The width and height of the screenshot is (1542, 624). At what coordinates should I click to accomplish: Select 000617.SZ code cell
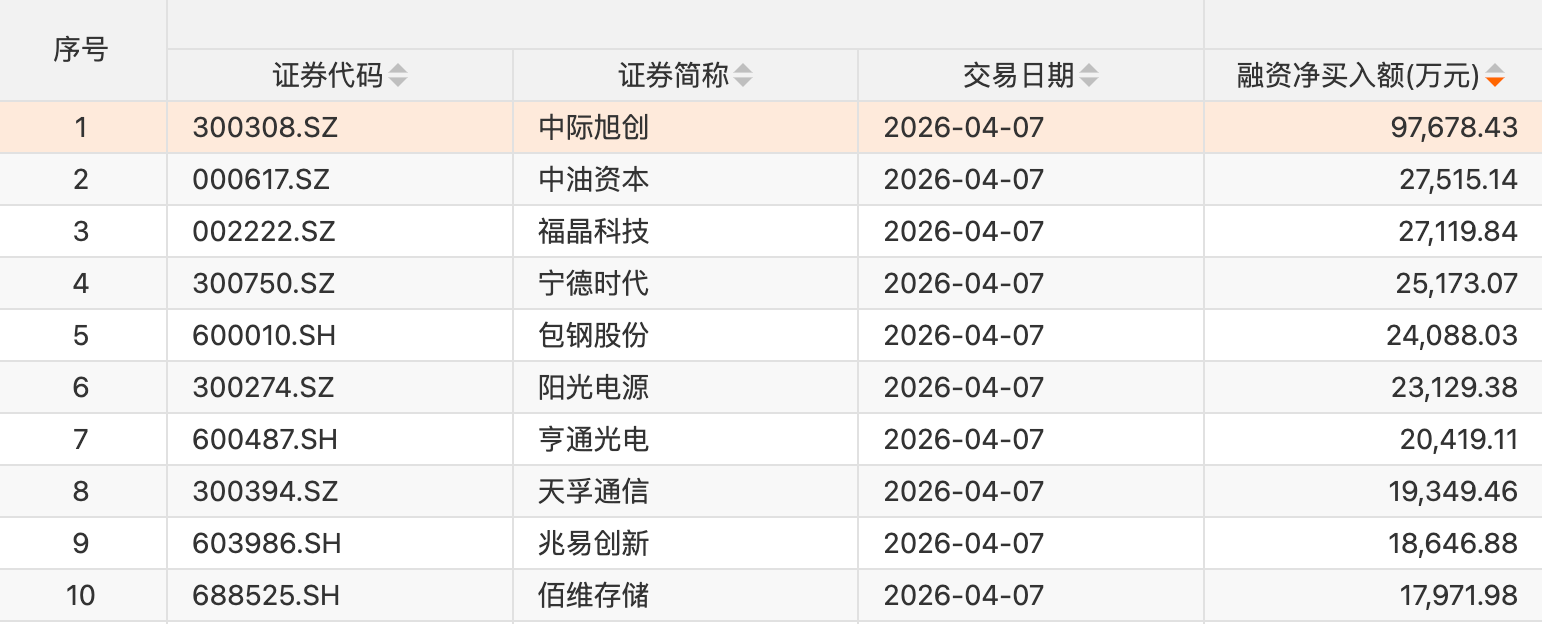click(x=261, y=180)
